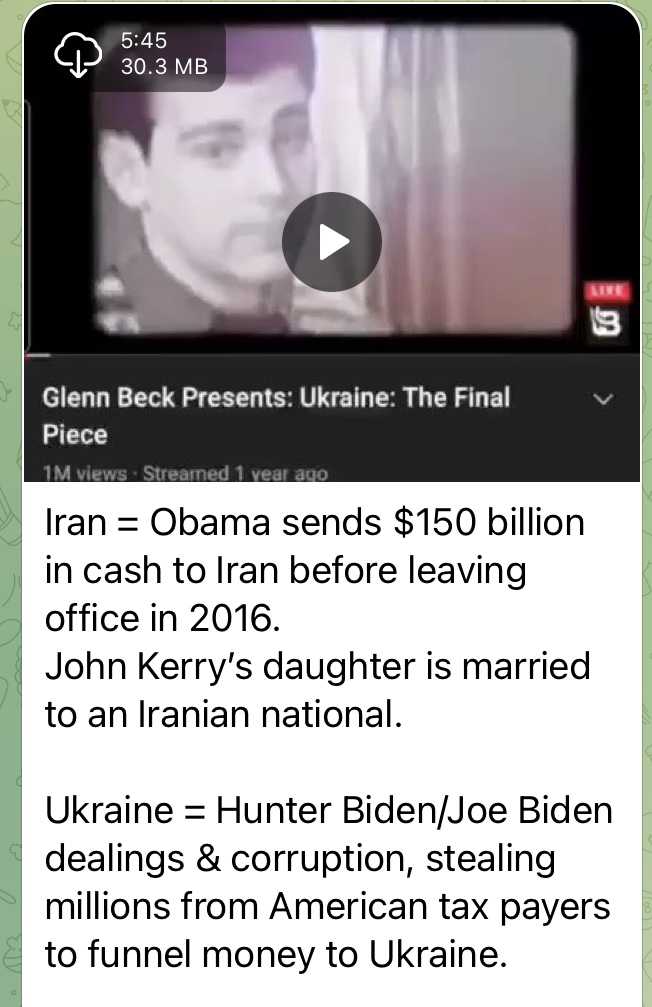
Task: Click the 'Ukraine = Hunter Biden/Joe Biden' line
Action: tap(328, 810)
